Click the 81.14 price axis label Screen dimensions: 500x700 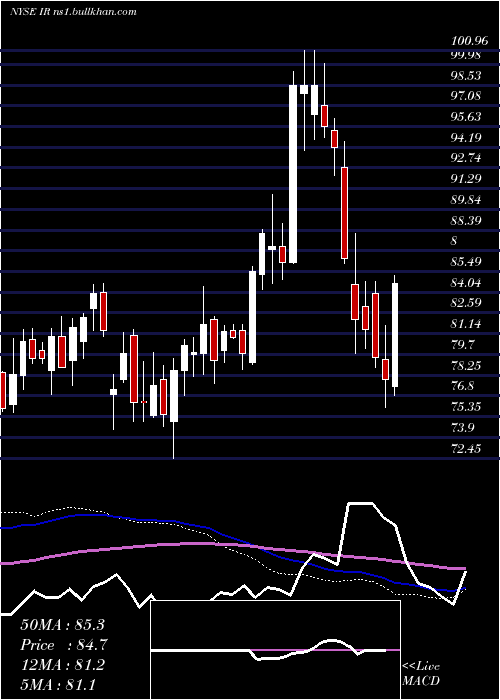coord(466,324)
